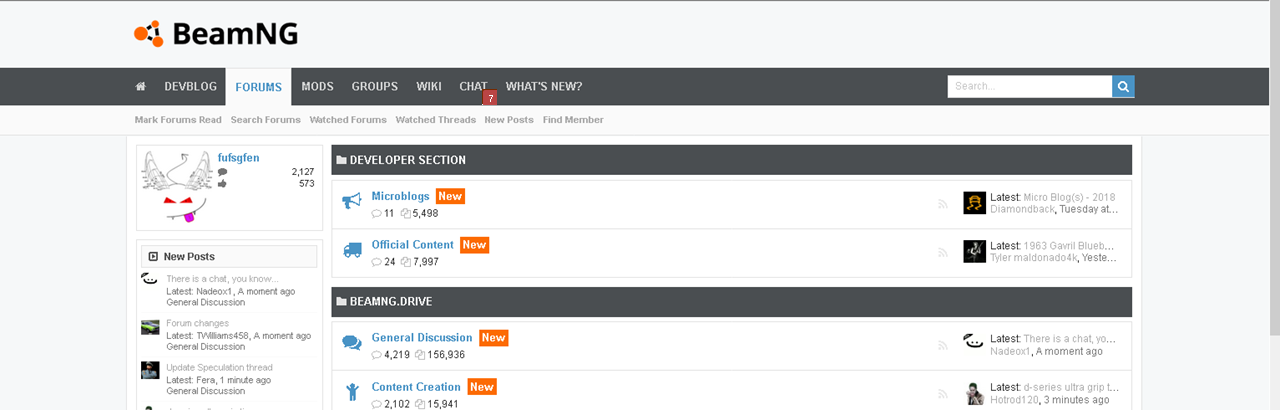The height and width of the screenshot is (410, 1280).
Task: Open avatar beside 'Forum changes' post
Action: click(150, 327)
